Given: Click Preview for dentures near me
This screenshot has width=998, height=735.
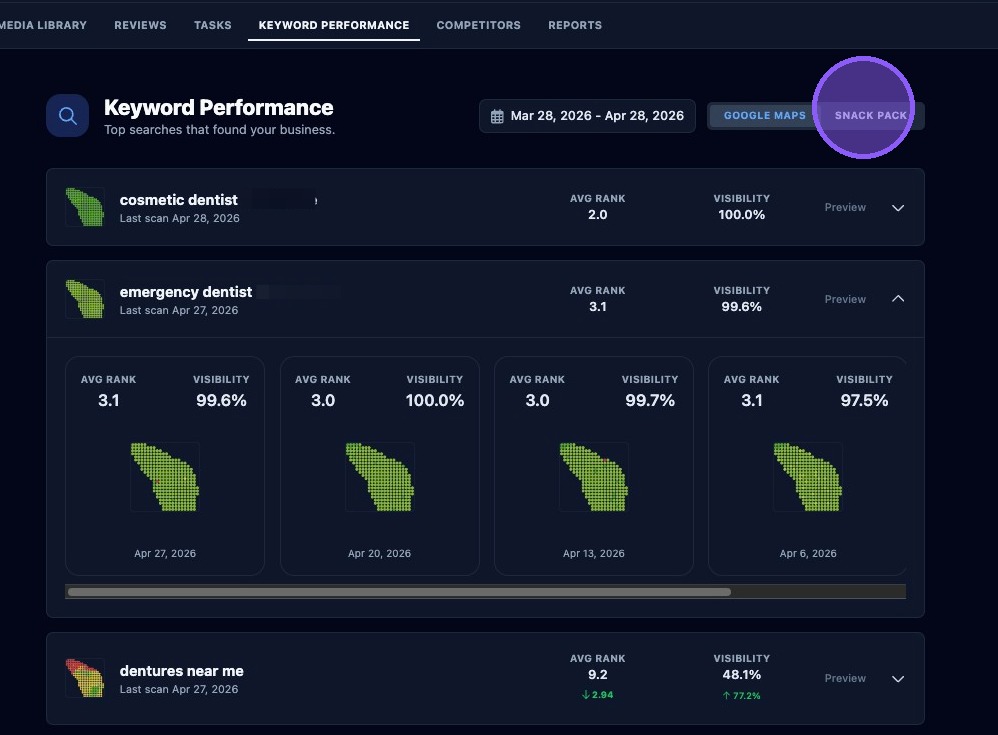Looking at the screenshot, I should click(x=845, y=678).
